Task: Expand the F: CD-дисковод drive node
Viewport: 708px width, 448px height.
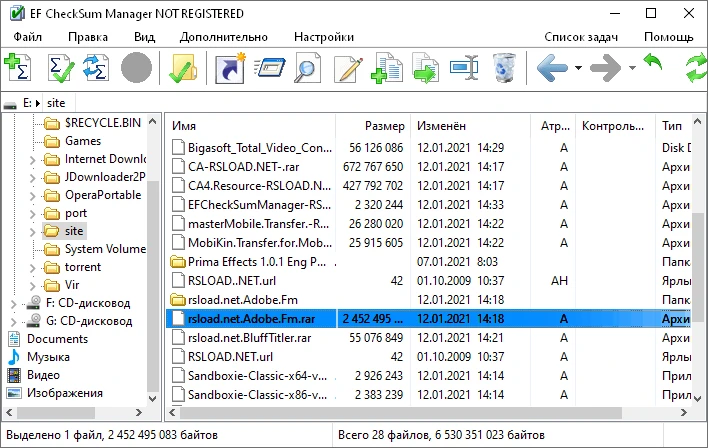Action: click(13, 304)
